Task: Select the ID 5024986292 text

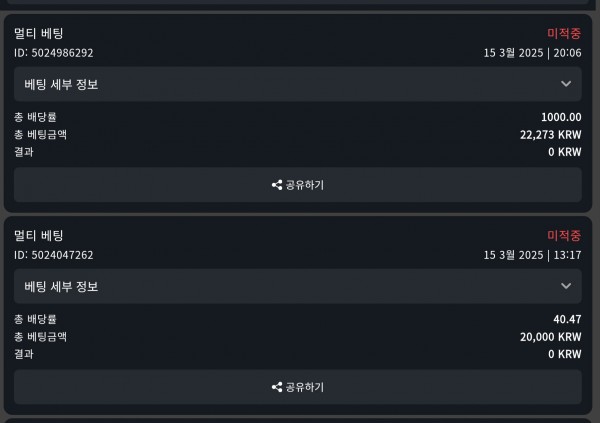Action: pyautogui.click(x=54, y=53)
